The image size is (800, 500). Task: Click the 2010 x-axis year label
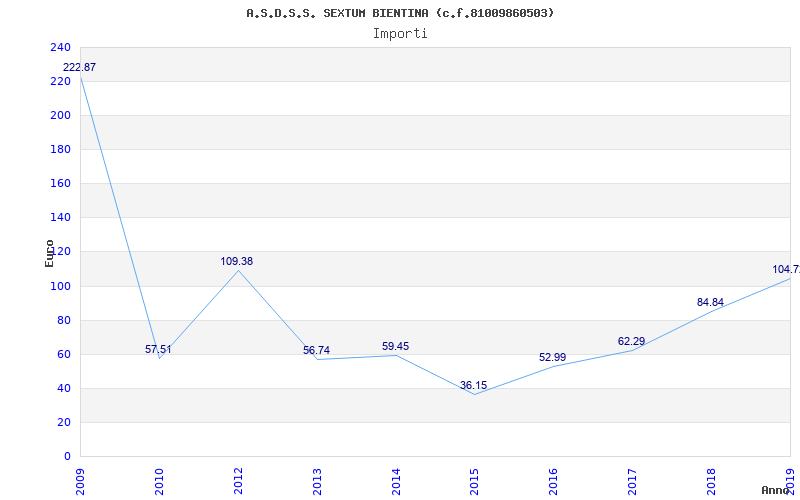[x=159, y=482]
